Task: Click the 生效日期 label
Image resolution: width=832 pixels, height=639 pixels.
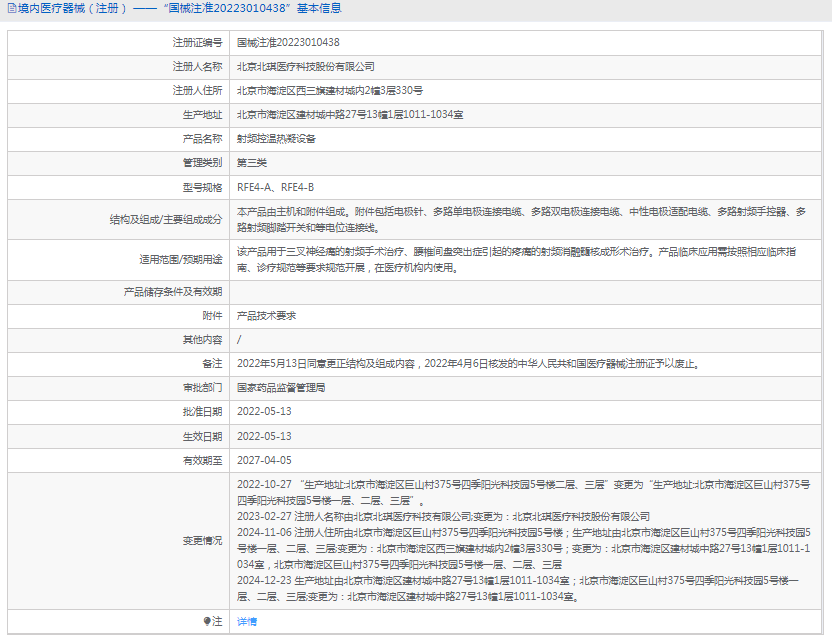Action: 202,437
